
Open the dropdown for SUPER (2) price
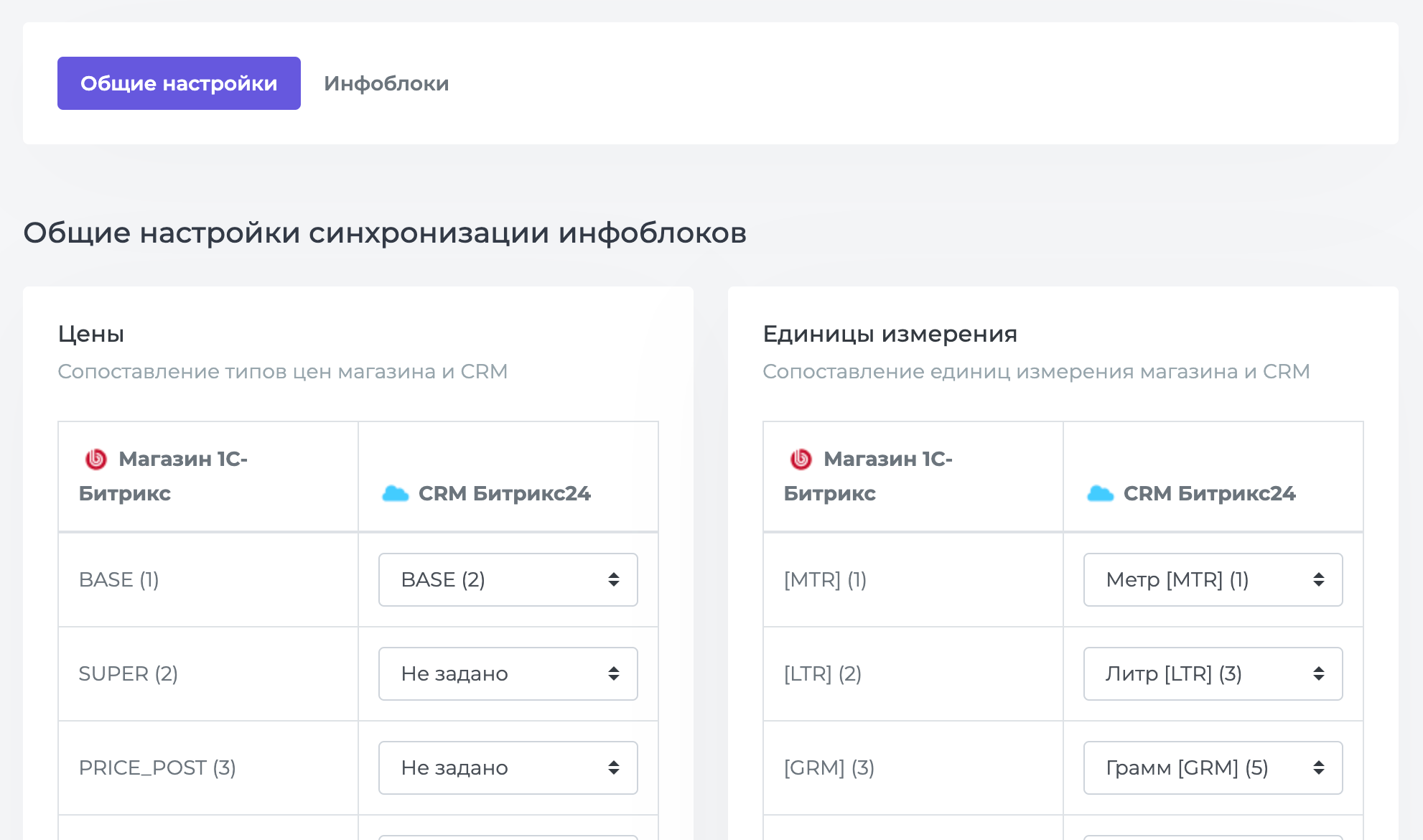pyautogui.click(x=508, y=673)
